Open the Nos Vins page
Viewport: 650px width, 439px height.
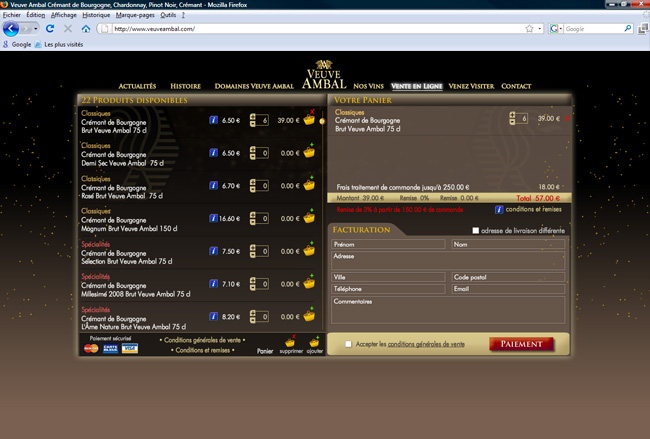369,86
